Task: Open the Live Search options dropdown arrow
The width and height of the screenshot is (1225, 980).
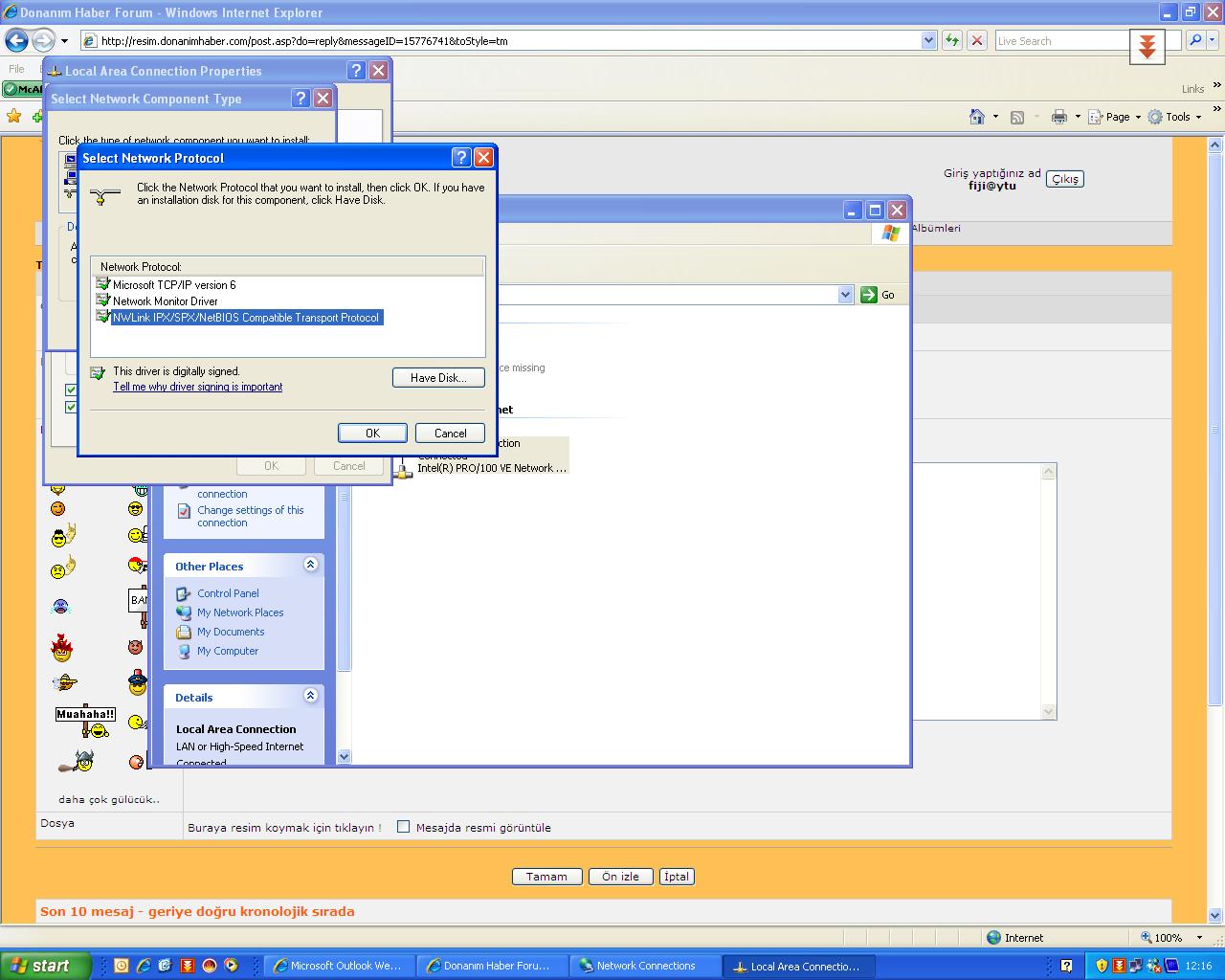Action: click(1214, 40)
